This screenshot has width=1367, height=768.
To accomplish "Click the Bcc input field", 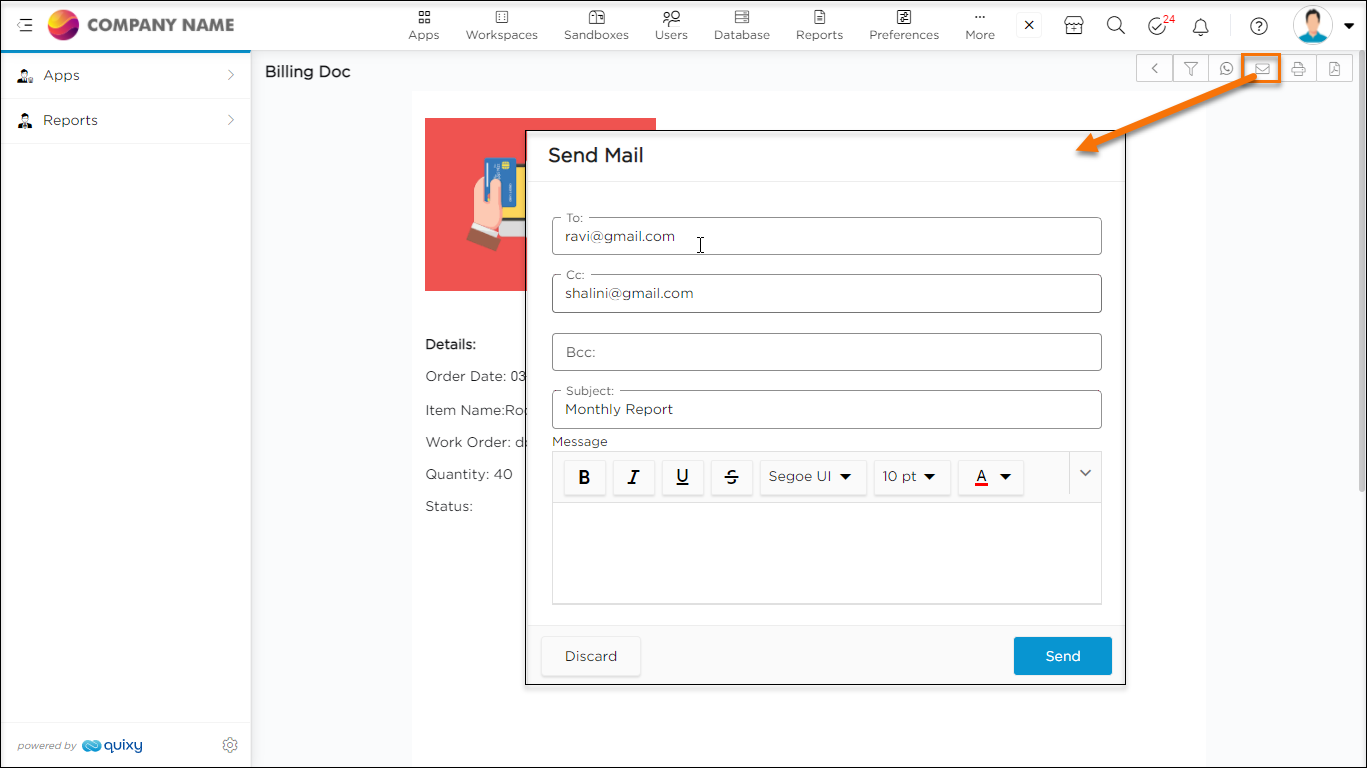I will pyautogui.click(x=826, y=352).
